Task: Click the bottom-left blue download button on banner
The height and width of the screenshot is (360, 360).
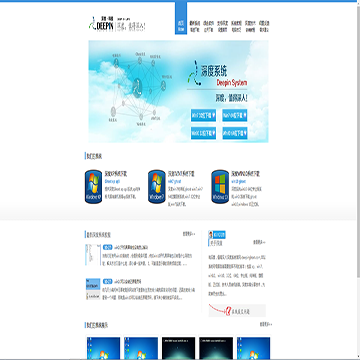Action: tap(203, 133)
